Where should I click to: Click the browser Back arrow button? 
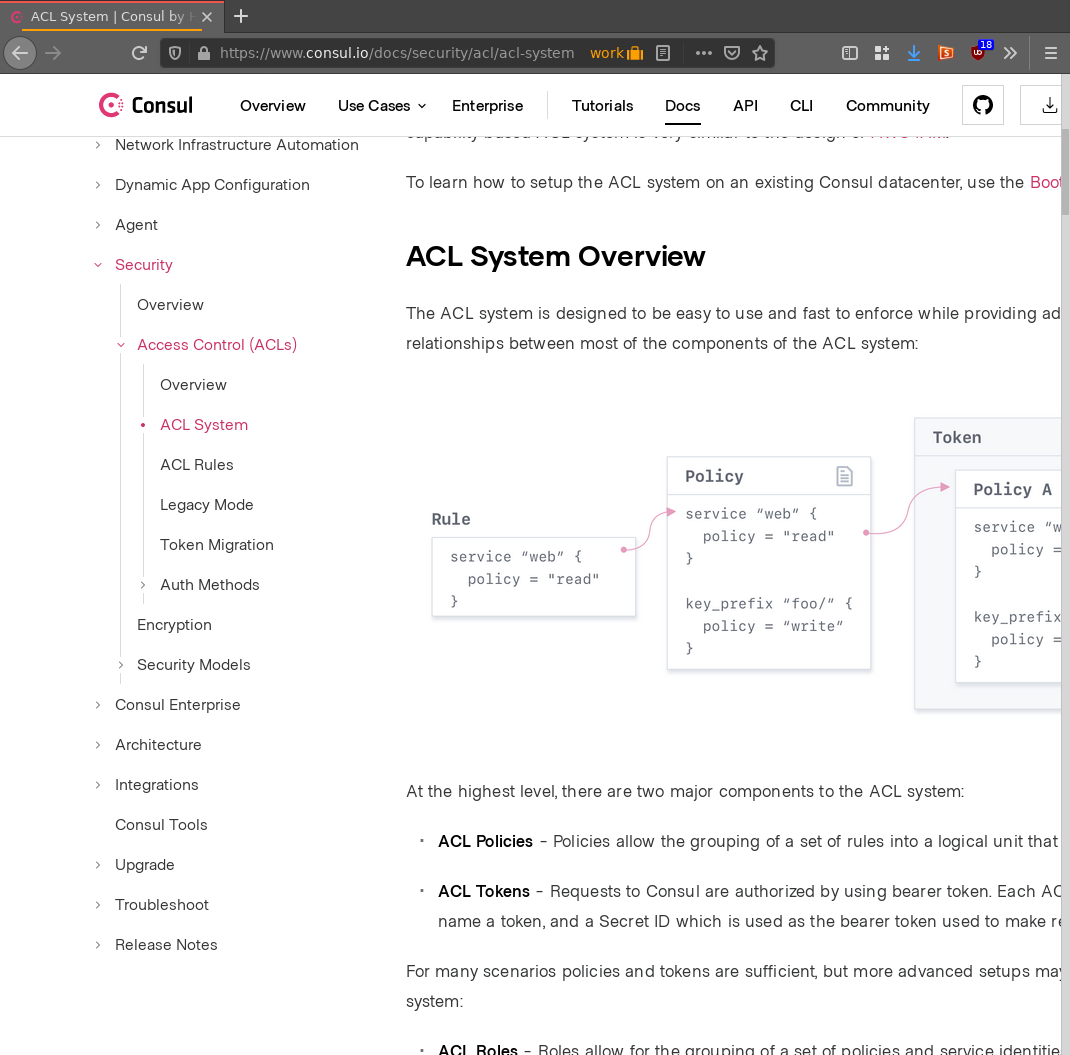coord(20,53)
